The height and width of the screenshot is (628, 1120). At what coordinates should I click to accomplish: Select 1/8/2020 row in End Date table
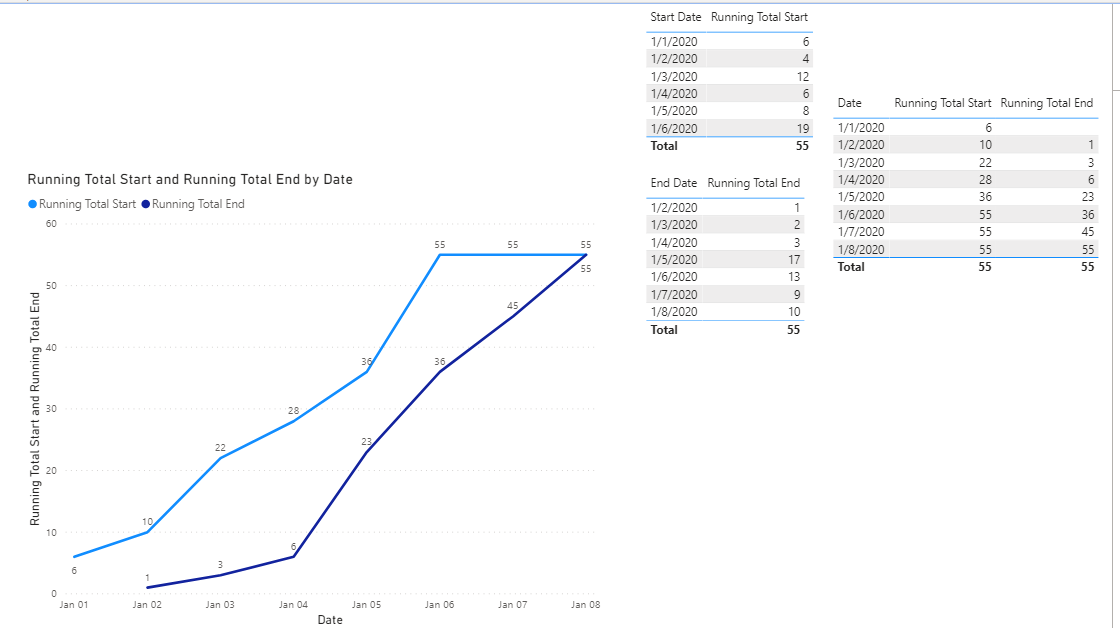point(725,311)
